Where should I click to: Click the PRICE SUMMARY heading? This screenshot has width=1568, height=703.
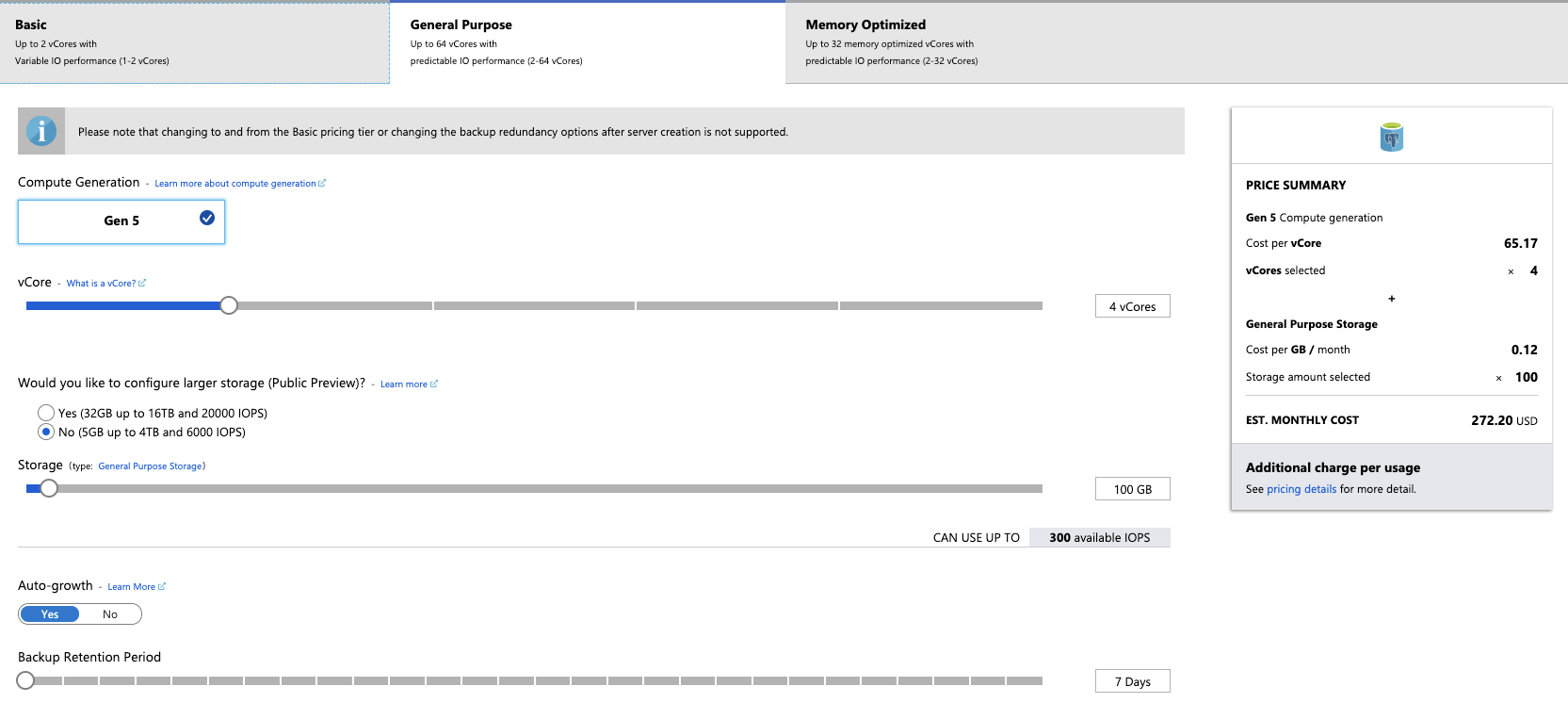[x=1296, y=186]
